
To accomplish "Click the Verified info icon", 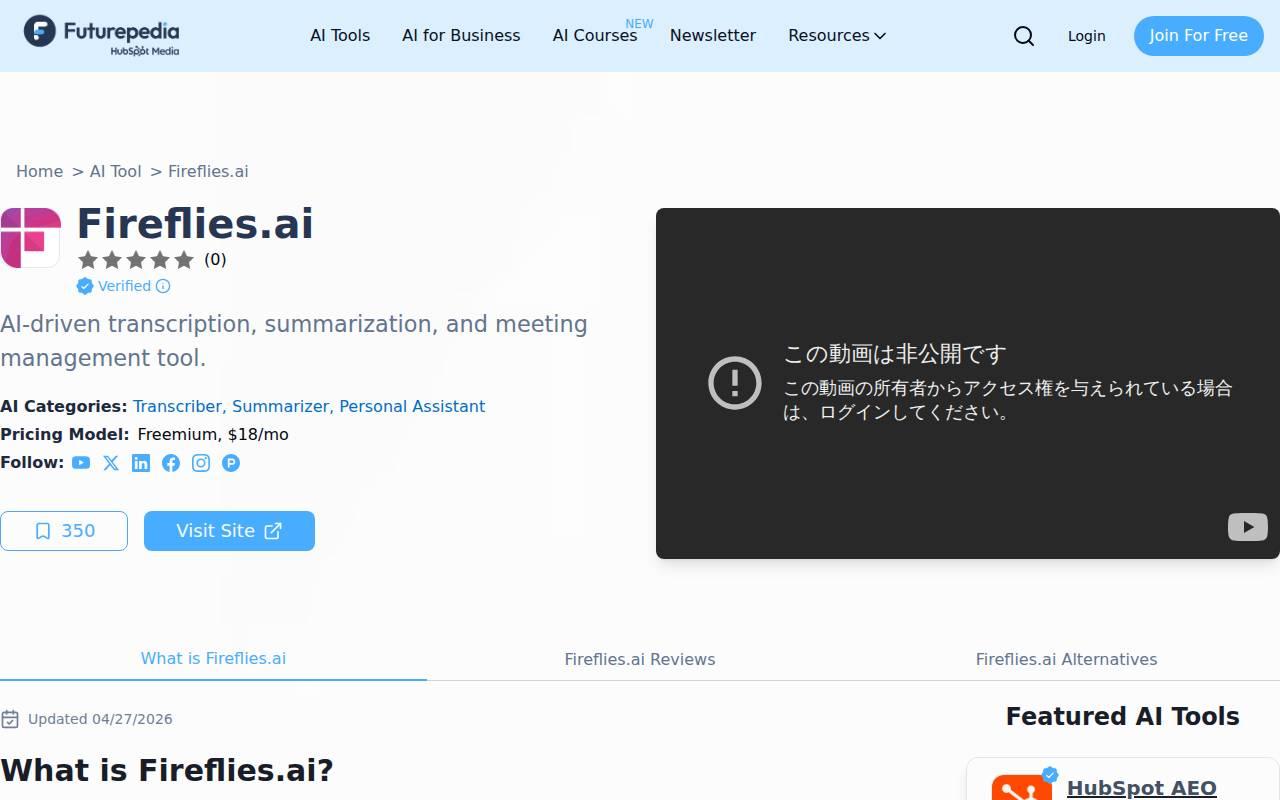I will click(163, 286).
